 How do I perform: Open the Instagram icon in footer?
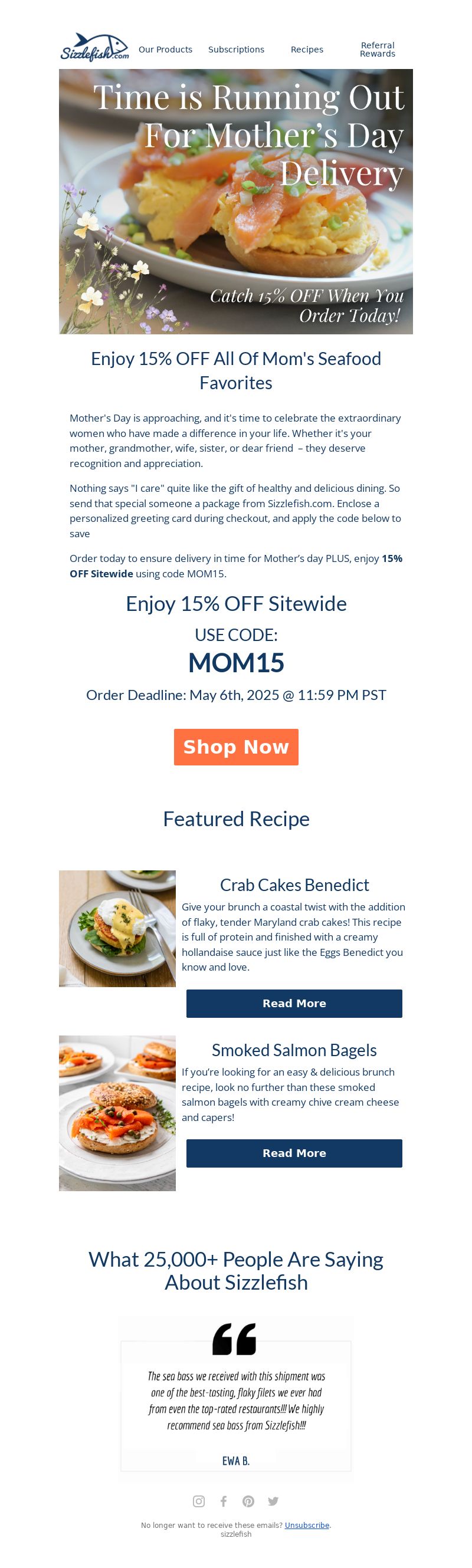click(199, 1501)
